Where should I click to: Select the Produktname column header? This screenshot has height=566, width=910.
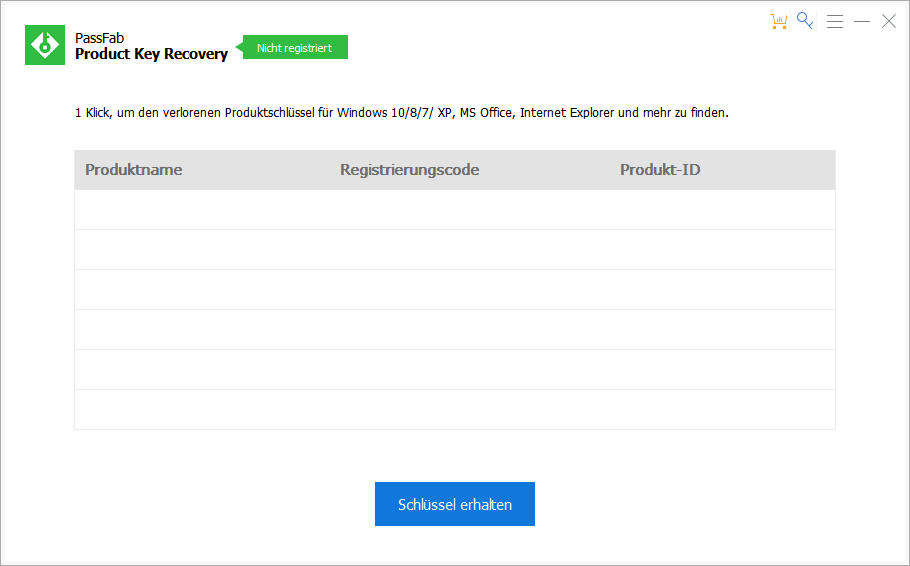pos(133,170)
